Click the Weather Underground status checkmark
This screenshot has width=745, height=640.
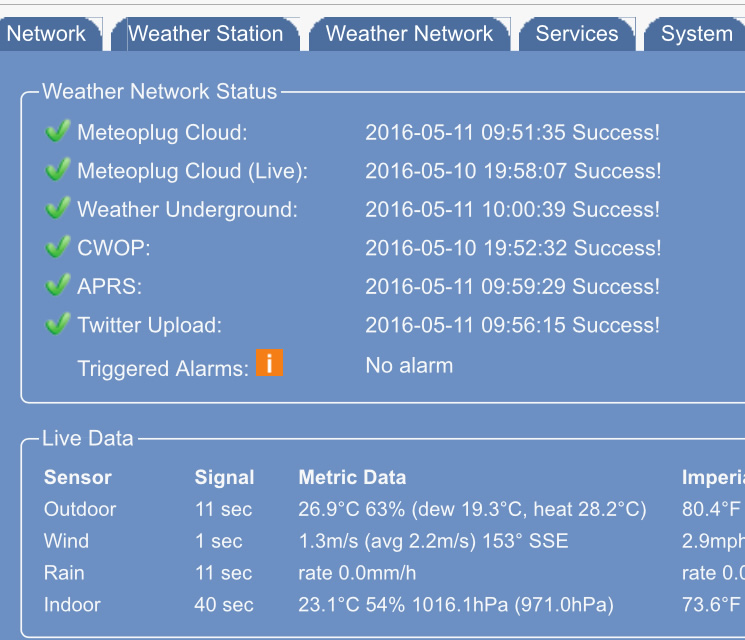tap(57, 209)
